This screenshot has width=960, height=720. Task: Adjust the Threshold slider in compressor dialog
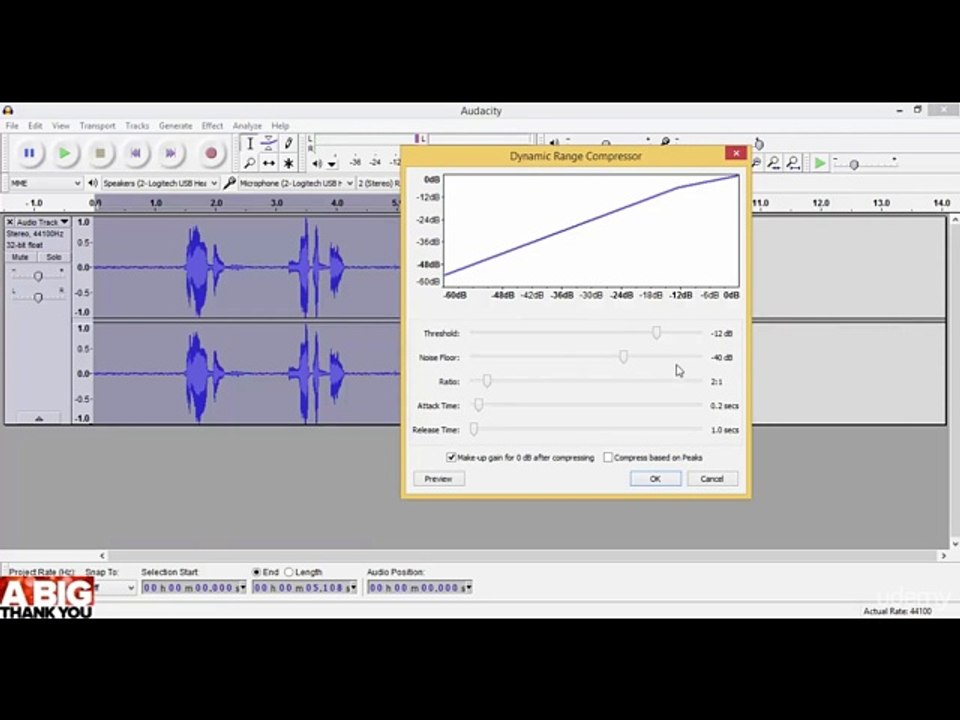[x=656, y=332]
